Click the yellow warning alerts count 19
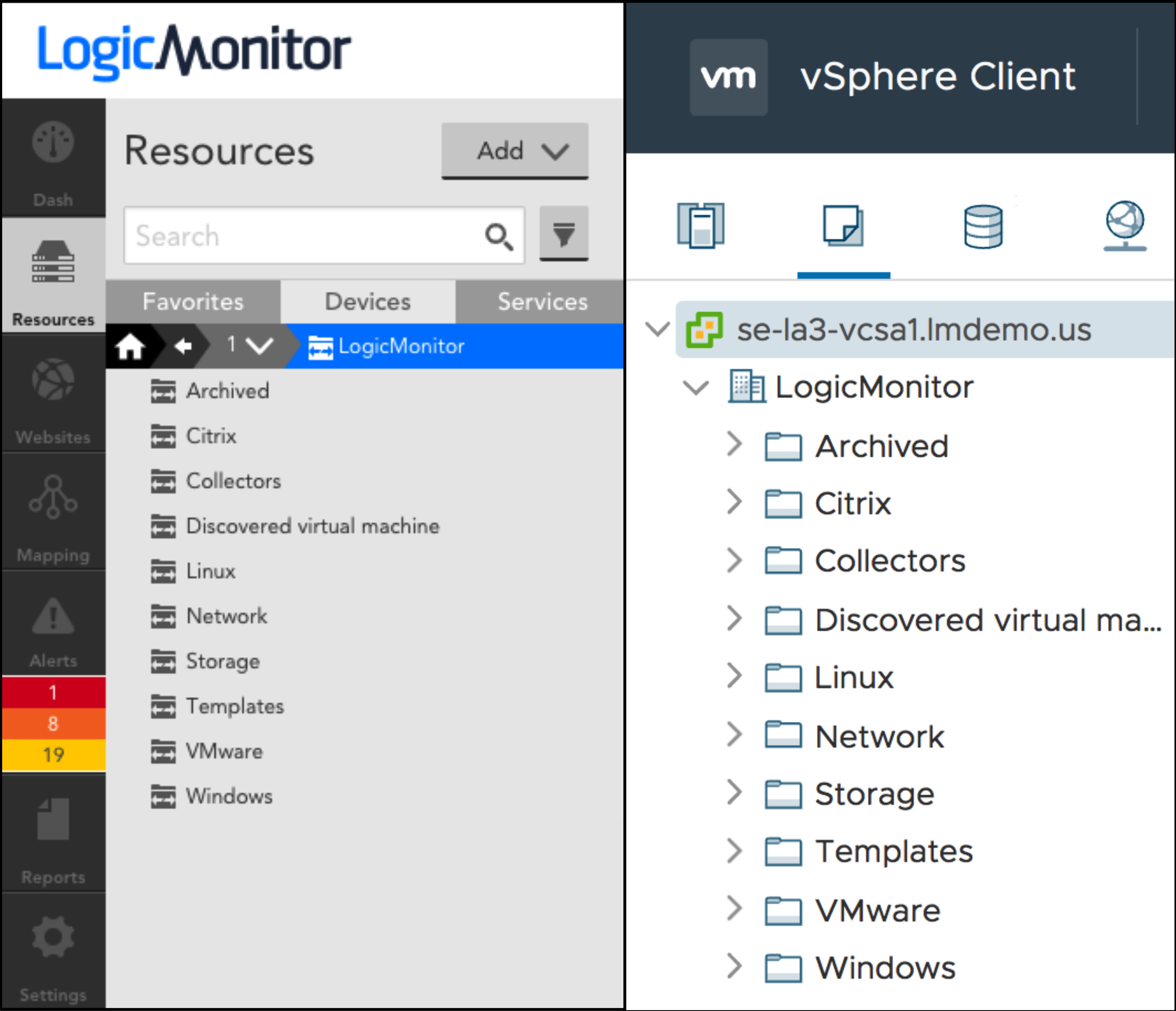Screen dimensions: 1176x1011 coord(53,755)
